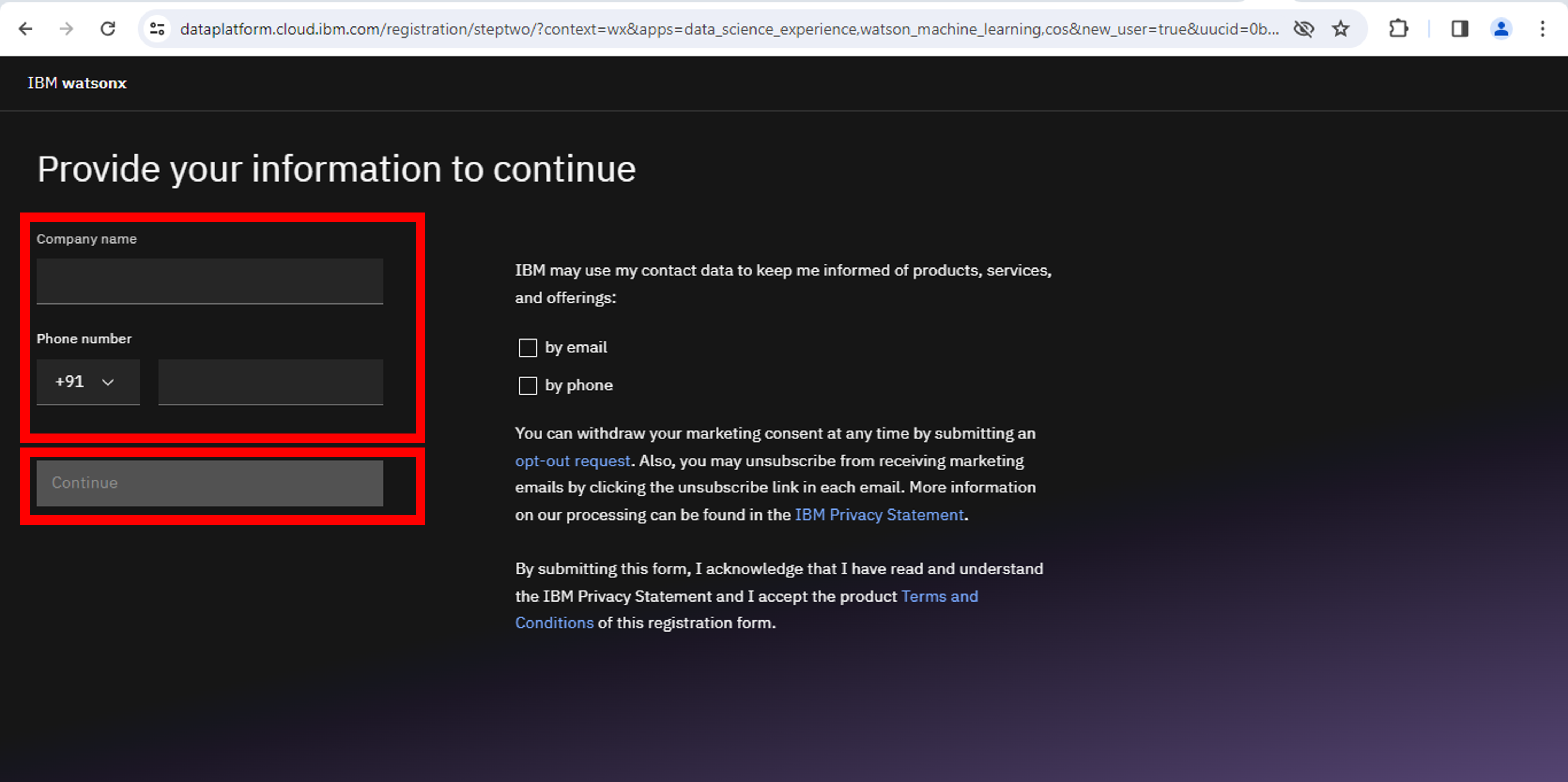The image size is (1568, 782).
Task: Open site information icon in address bar
Action: (x=157, y=29)
